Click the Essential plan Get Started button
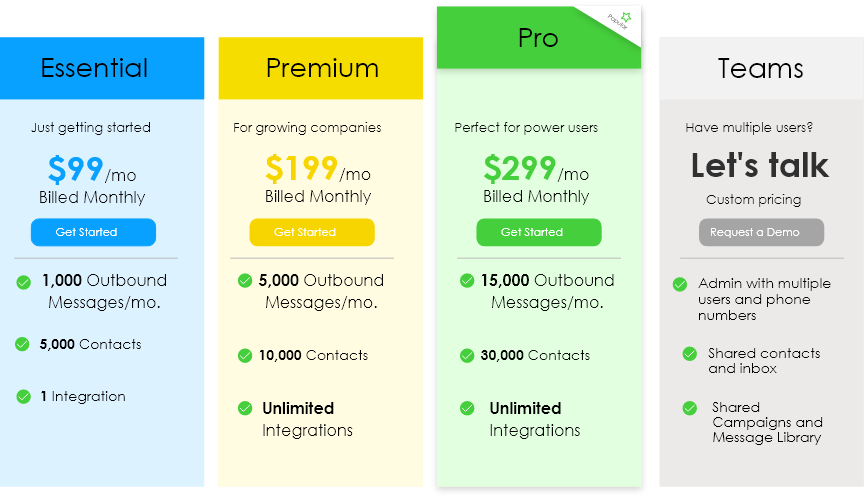 point(93,232)
